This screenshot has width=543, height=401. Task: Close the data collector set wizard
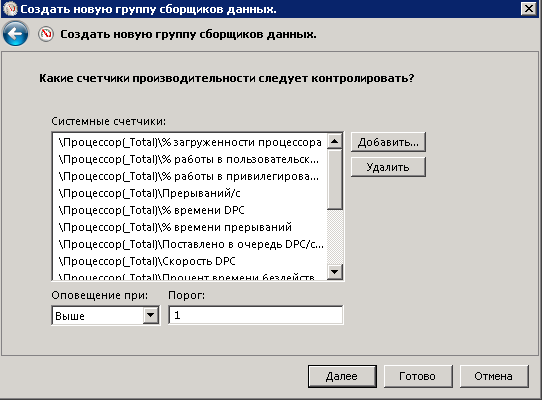(x=529, y=9)
